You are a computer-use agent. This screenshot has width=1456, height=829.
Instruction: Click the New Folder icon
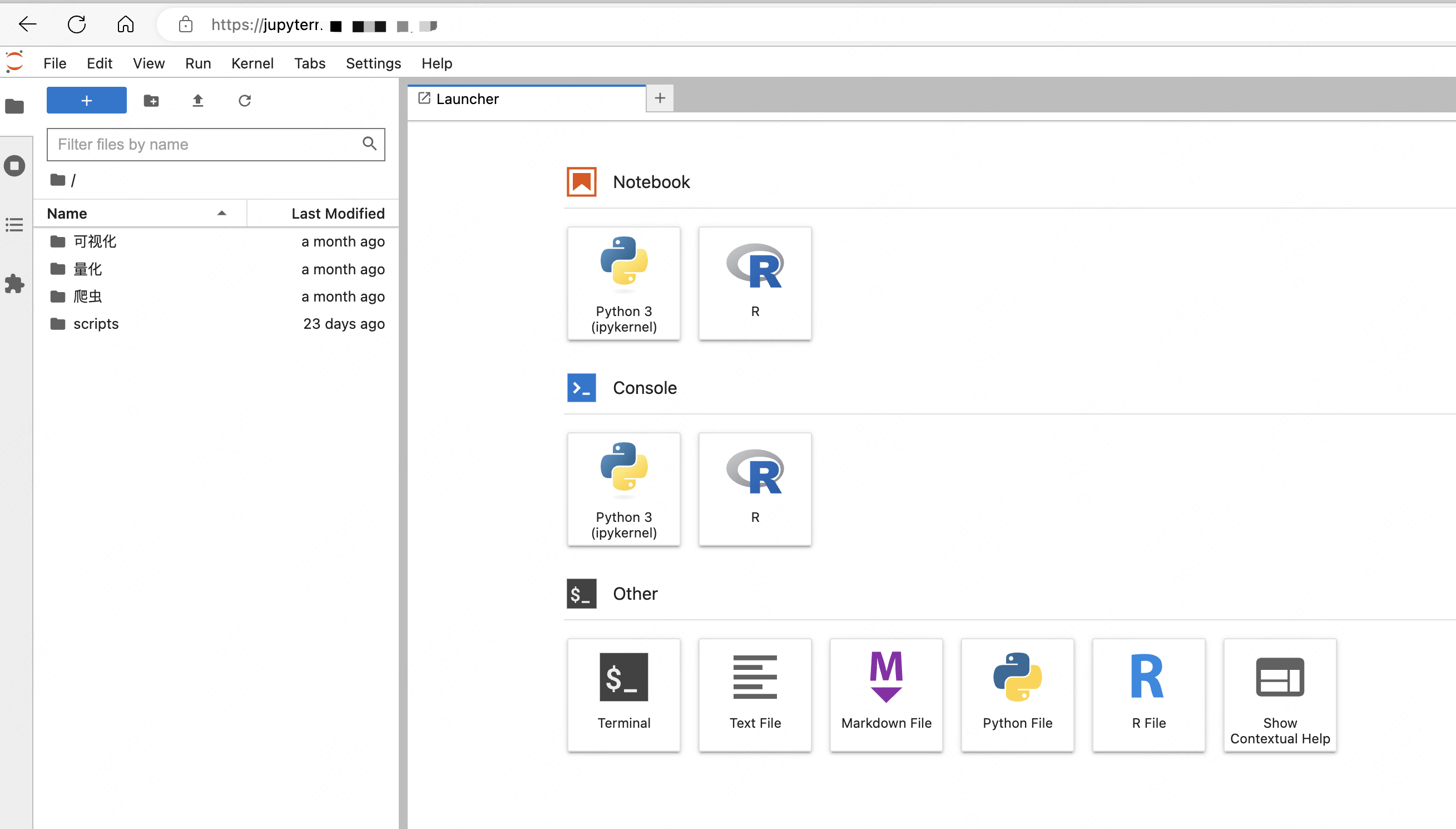[151, 101]
